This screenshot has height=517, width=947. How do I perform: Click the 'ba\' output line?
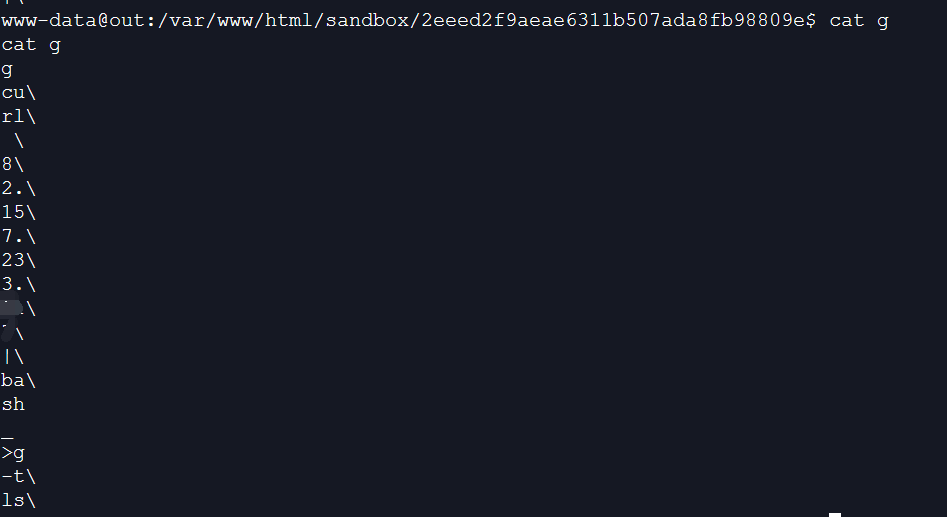pos(19,381)
